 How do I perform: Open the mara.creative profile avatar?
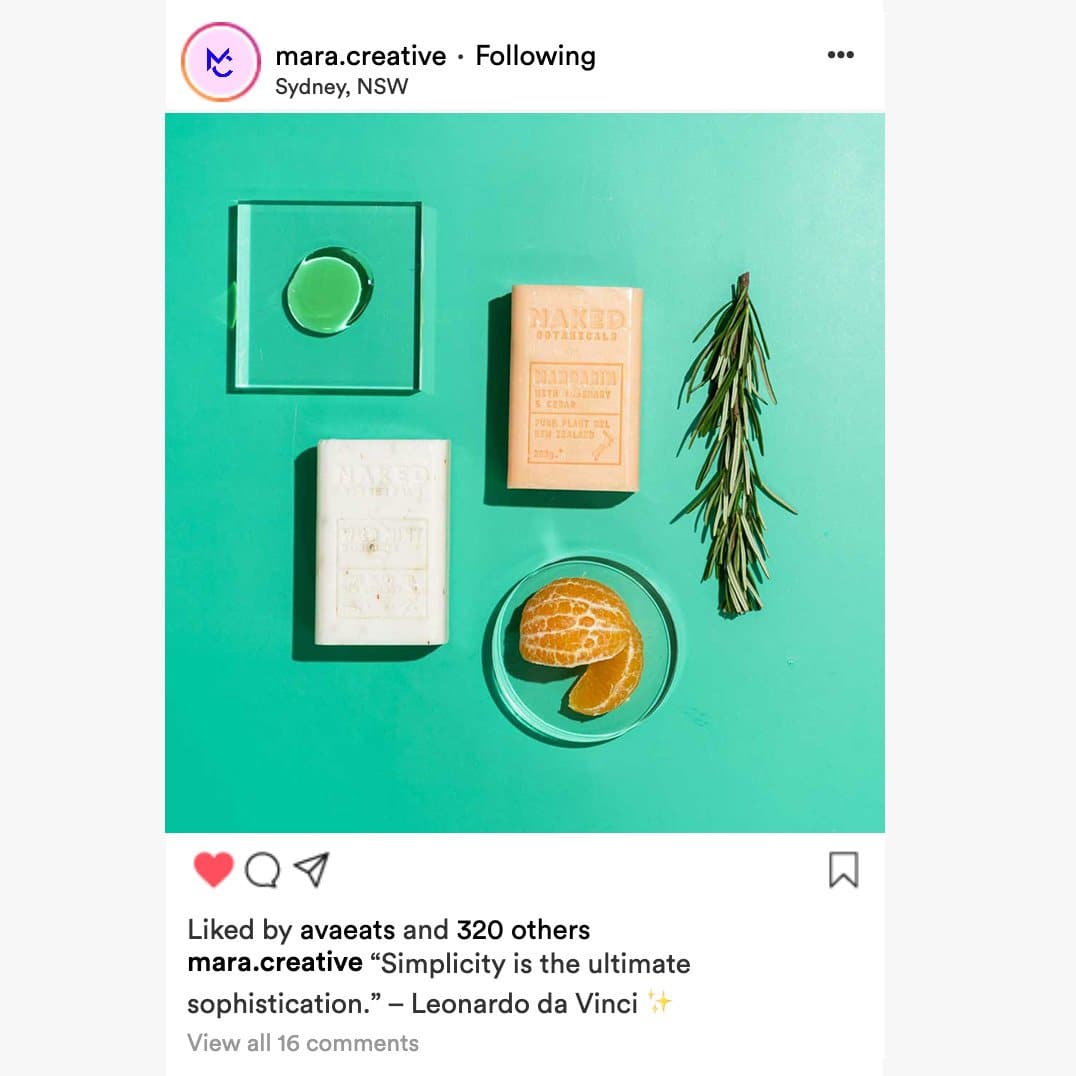pos(220,62)
